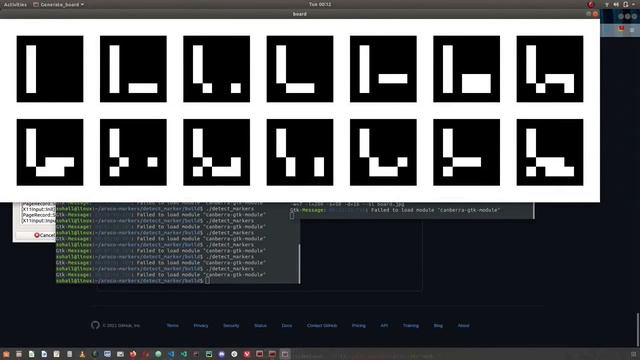Open the power tray icon

625,4
